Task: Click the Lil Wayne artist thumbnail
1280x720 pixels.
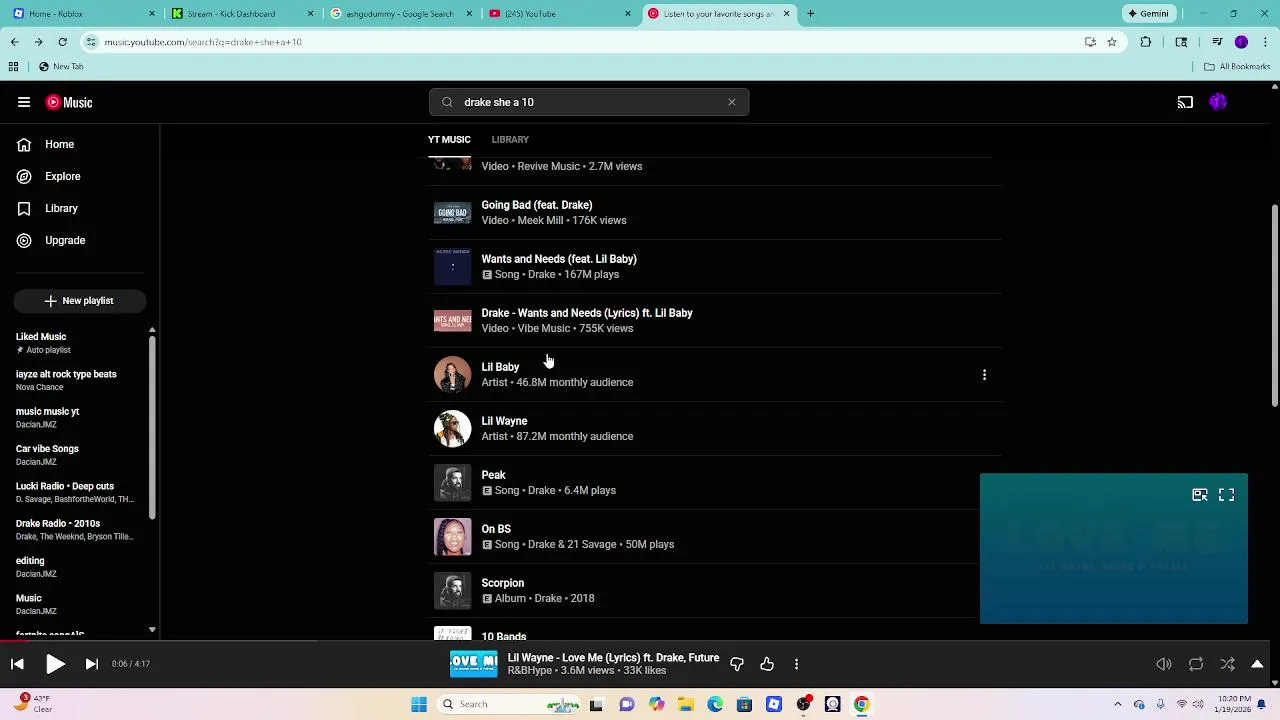Action: [x=452, y=428]
